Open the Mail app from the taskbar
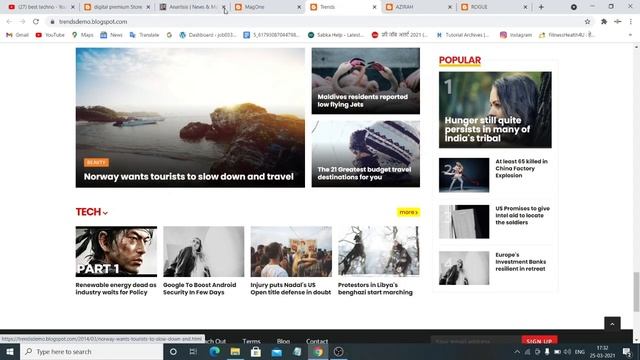This screenshot has height=360, width=640. coord(277,351)
